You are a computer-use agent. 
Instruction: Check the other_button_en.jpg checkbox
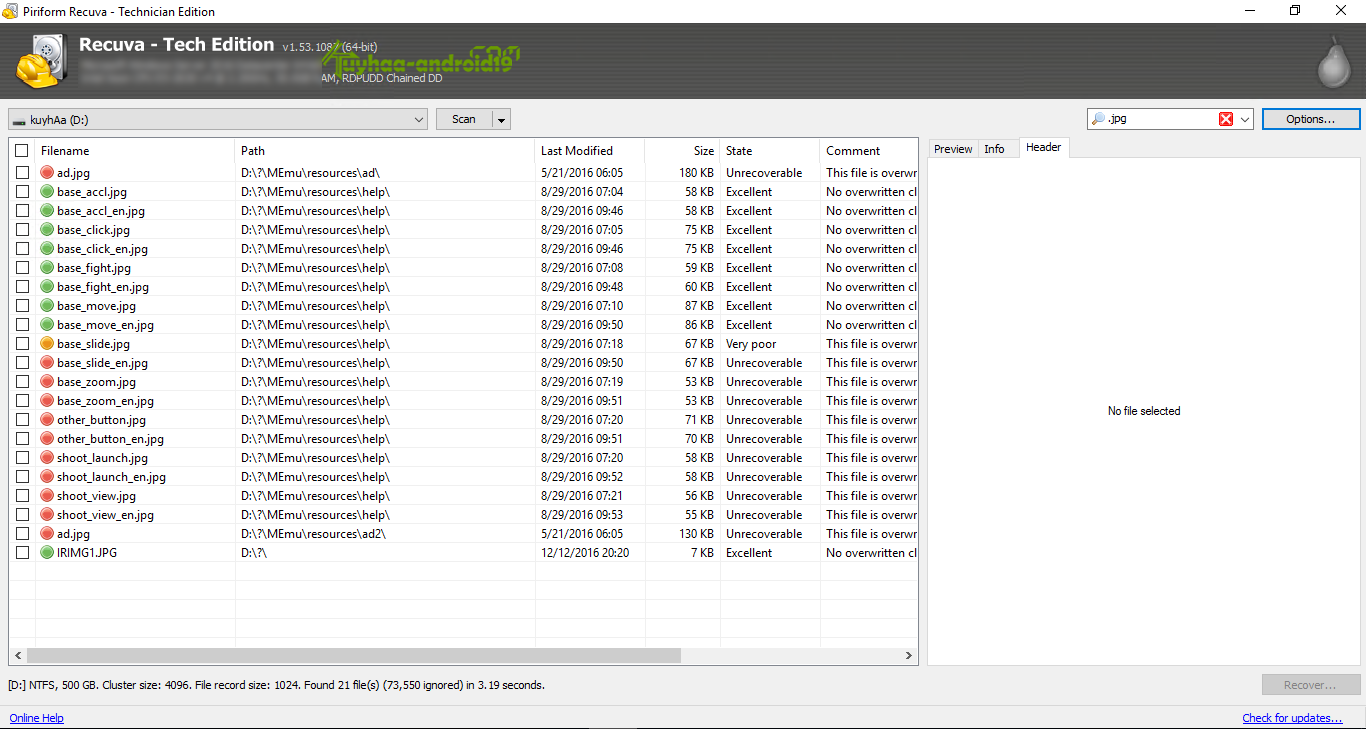click(x=22, y=439)
